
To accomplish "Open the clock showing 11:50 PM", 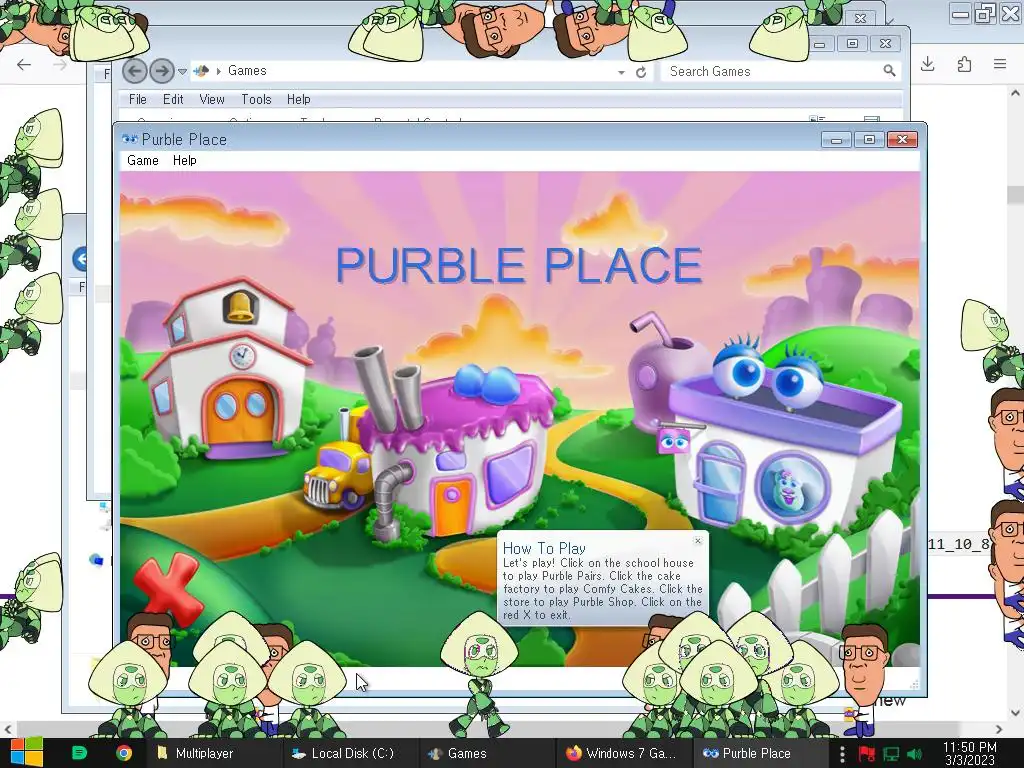I will click(970, 753).
